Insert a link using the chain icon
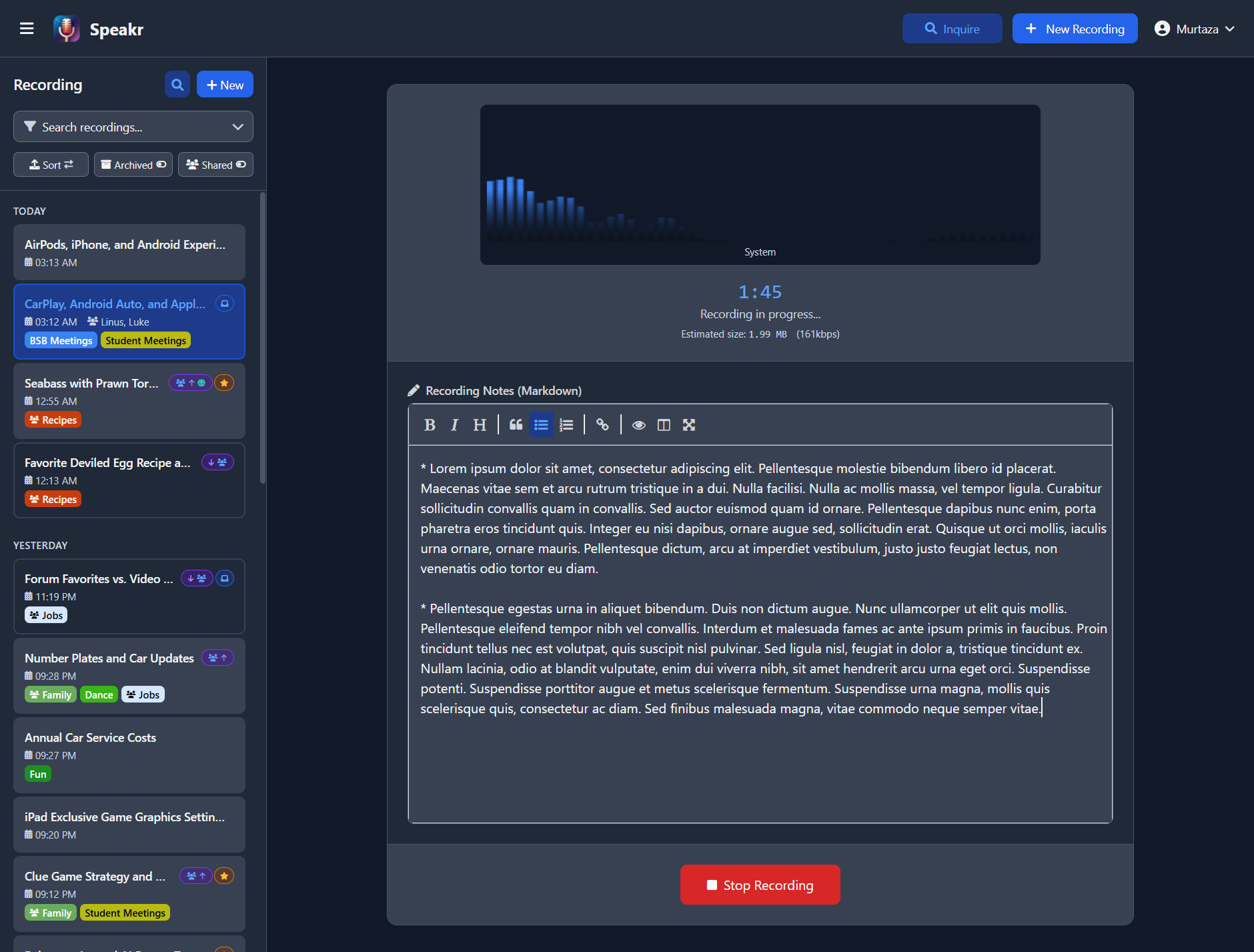The width and height of the screenshot is (1254, 952). (602, 425)
